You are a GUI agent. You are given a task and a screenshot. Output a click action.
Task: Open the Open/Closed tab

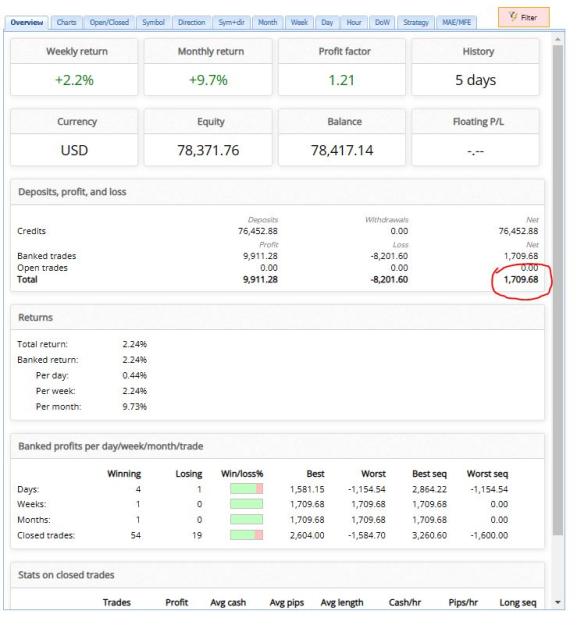(x=109, y=22)
